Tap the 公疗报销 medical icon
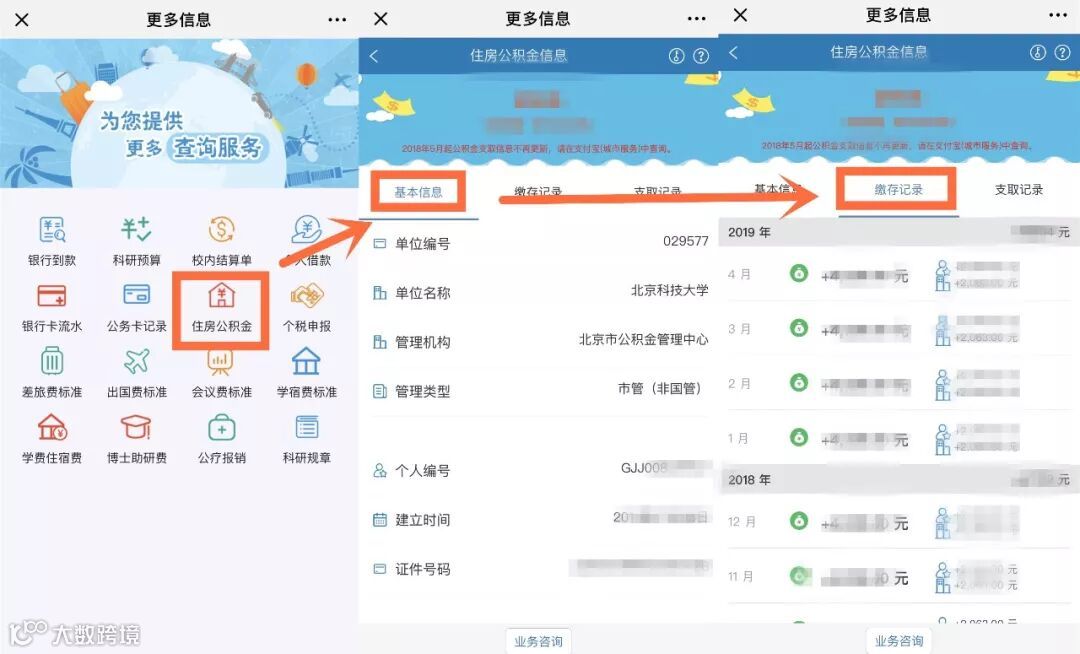 [221, 428]
